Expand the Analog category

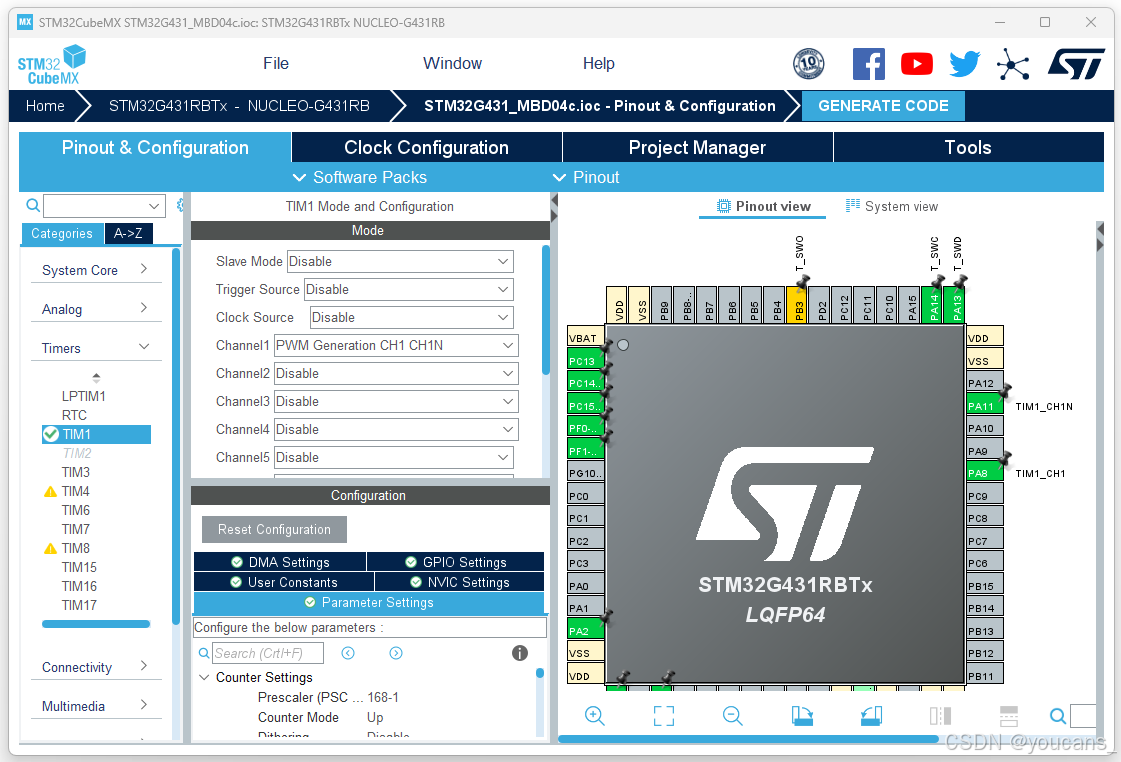tap(96, 309)
